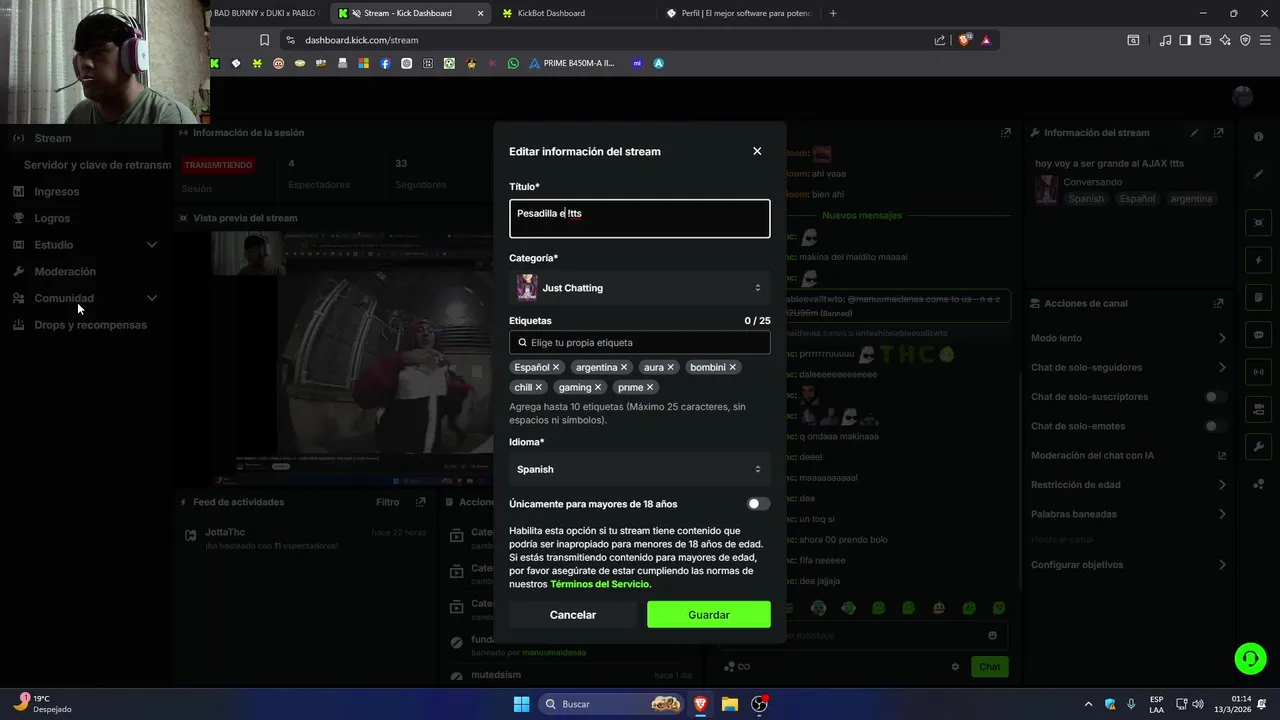Click the chat bubble icon in the right rail

tap(1259, 335)
